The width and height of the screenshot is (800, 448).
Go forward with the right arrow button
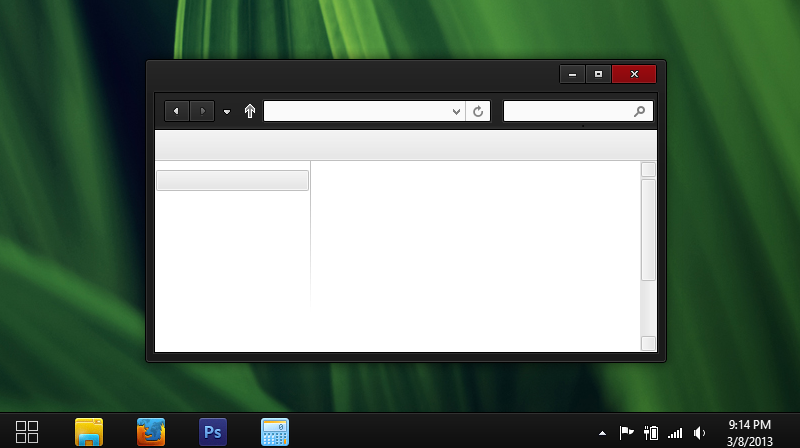coord(202,111)
